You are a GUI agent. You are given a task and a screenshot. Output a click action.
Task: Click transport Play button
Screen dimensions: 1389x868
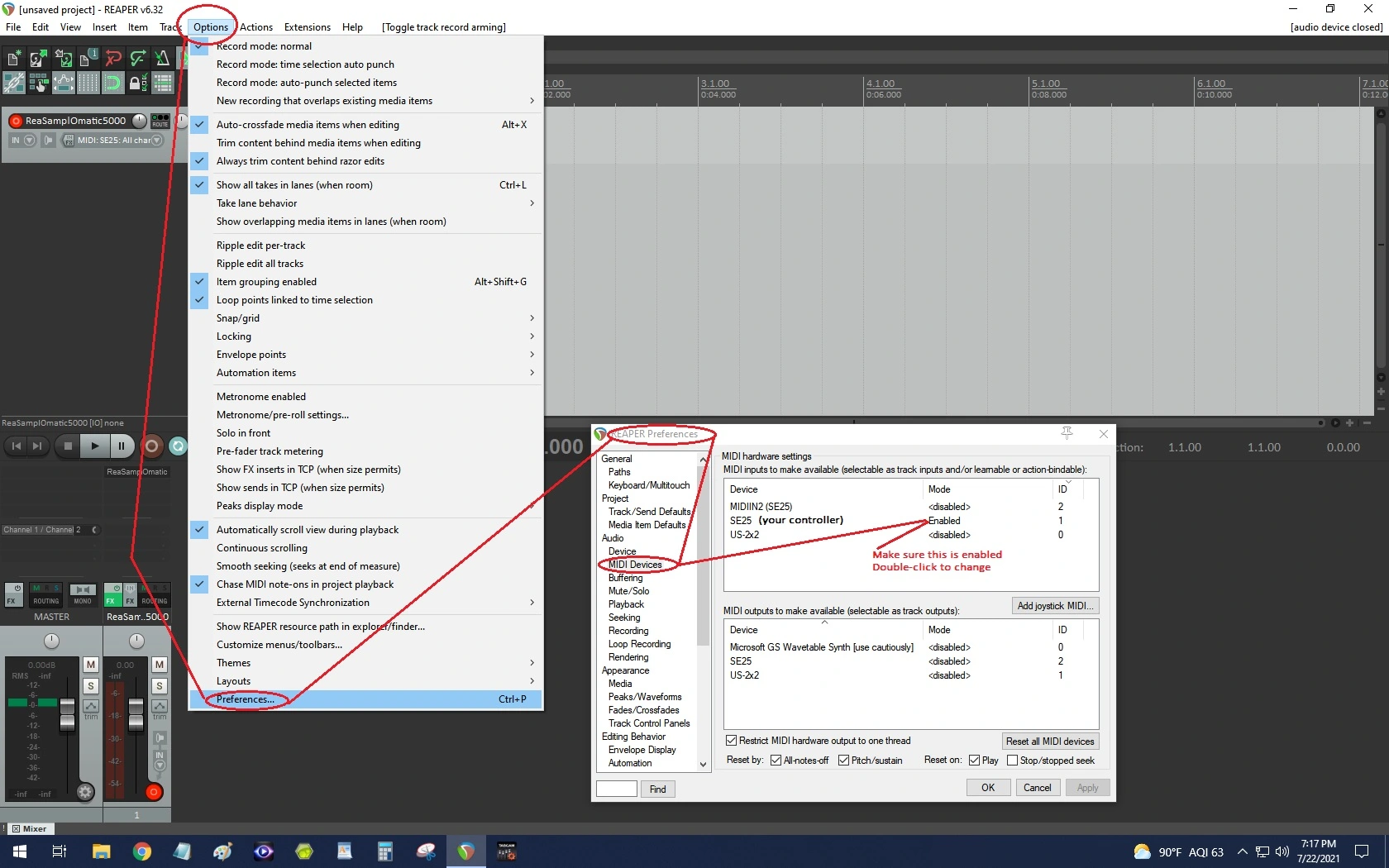click(x=95, y=446)
